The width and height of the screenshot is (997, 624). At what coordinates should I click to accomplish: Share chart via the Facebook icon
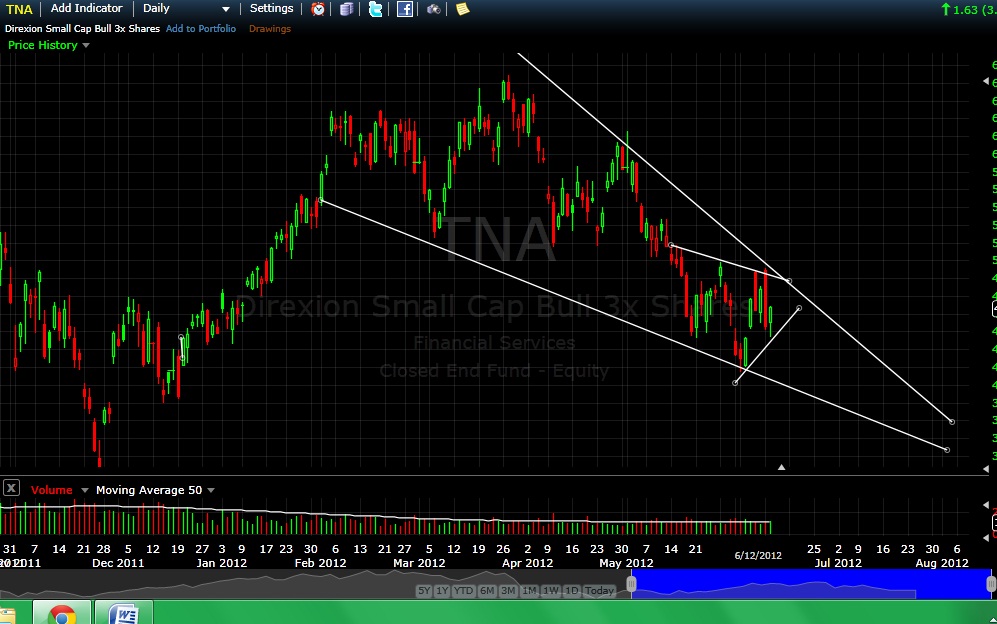point(404,9)
